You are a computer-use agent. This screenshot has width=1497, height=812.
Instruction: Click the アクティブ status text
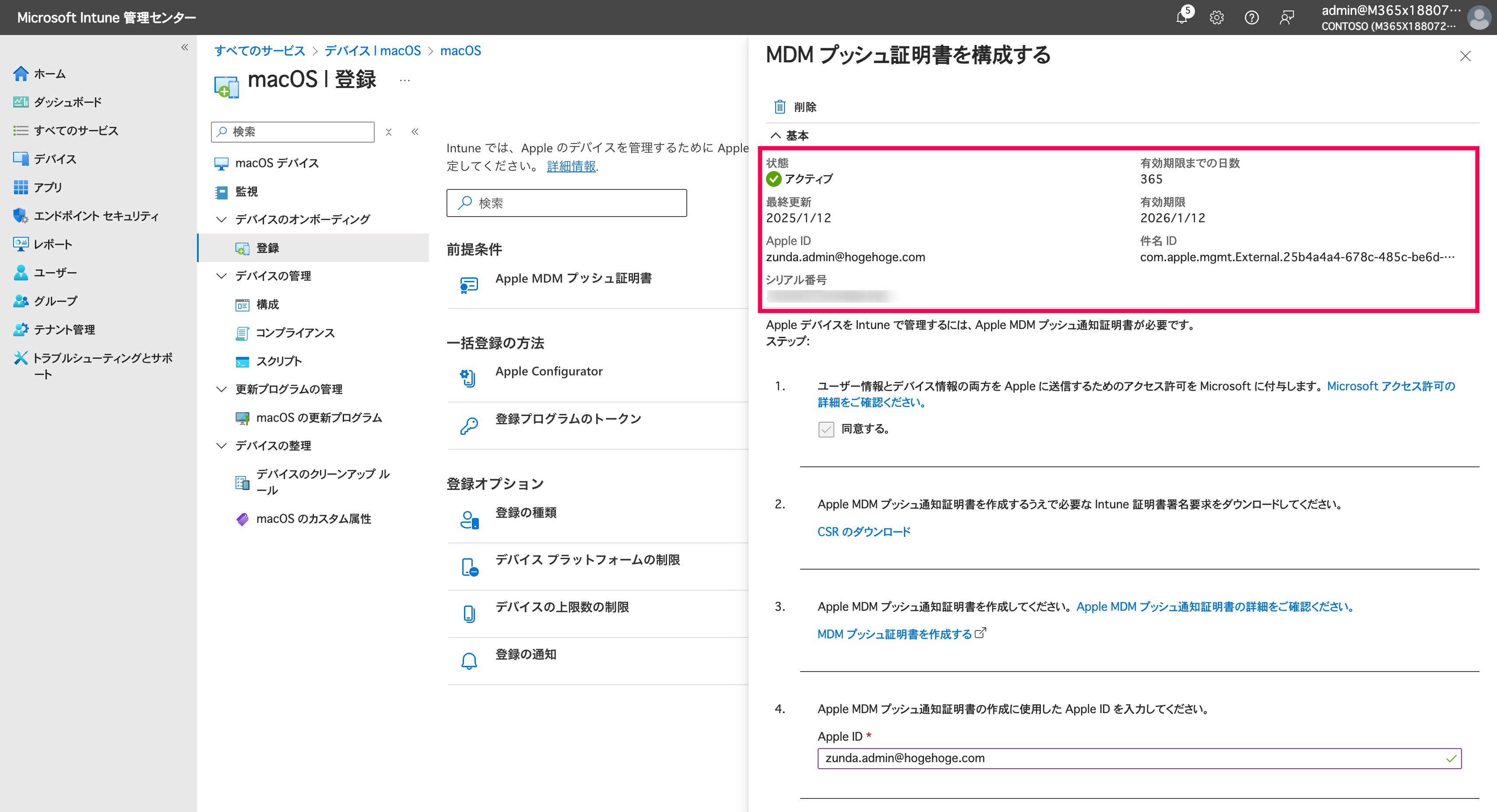pyautogui.click(x=809, y=179)
